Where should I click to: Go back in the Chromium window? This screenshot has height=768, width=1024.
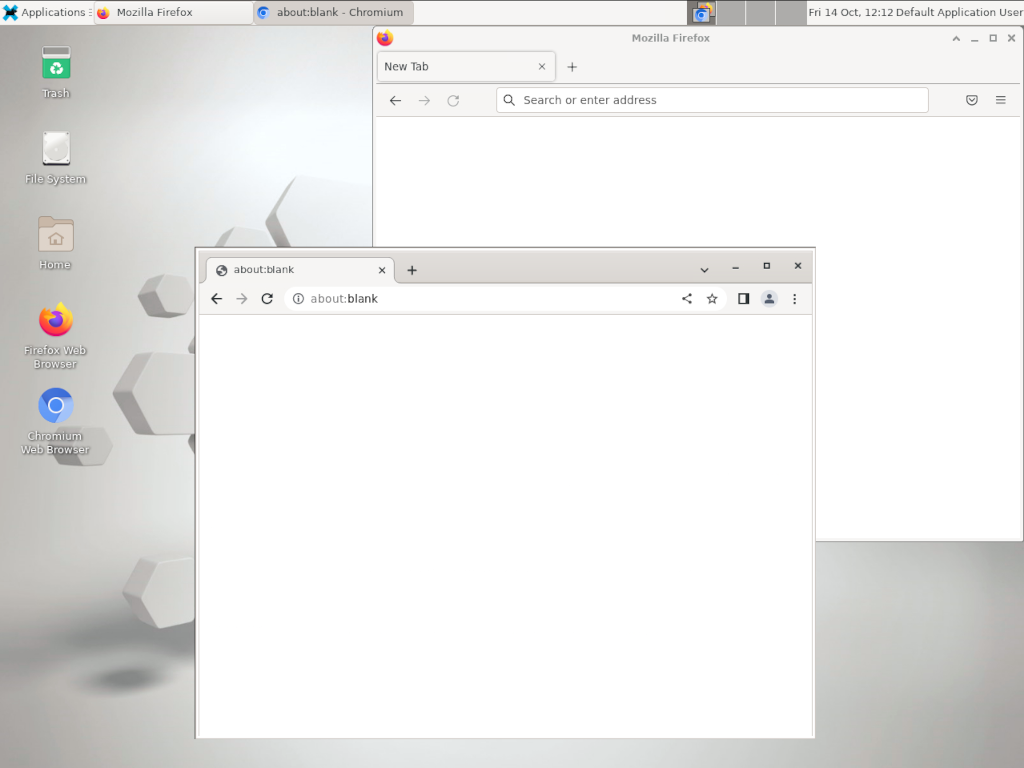(x=217, y=298)
